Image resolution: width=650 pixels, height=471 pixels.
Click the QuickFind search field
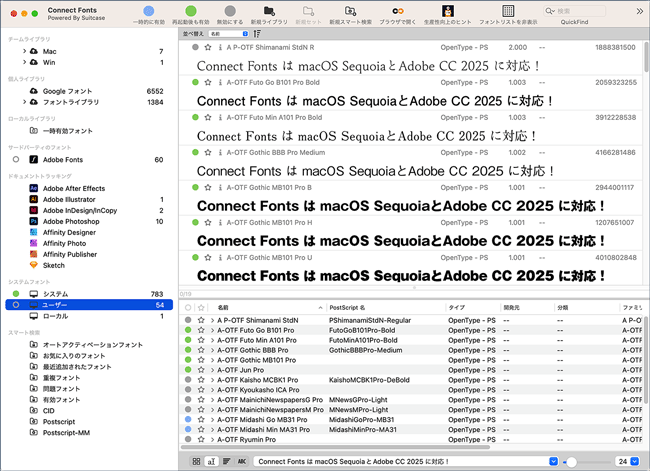tap(574, 11)
